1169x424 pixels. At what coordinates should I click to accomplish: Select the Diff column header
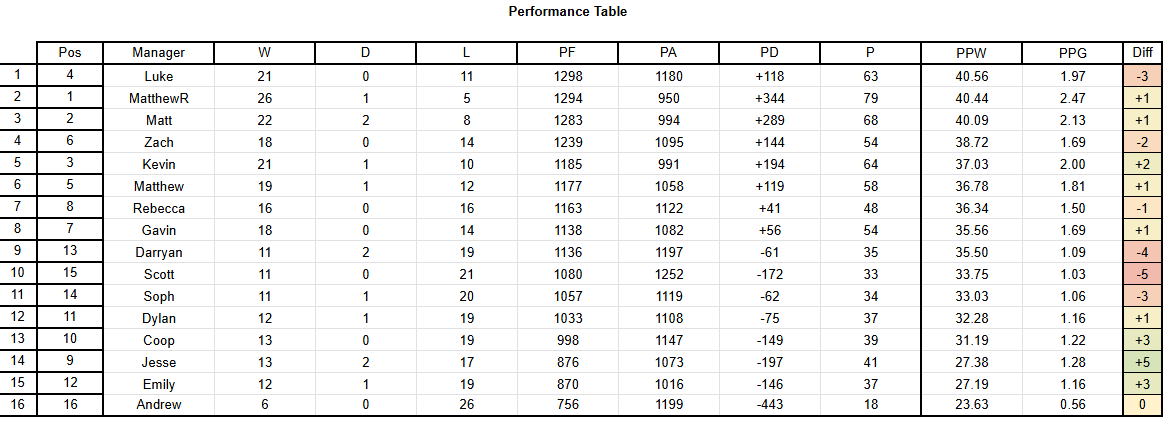[1142, 53]
